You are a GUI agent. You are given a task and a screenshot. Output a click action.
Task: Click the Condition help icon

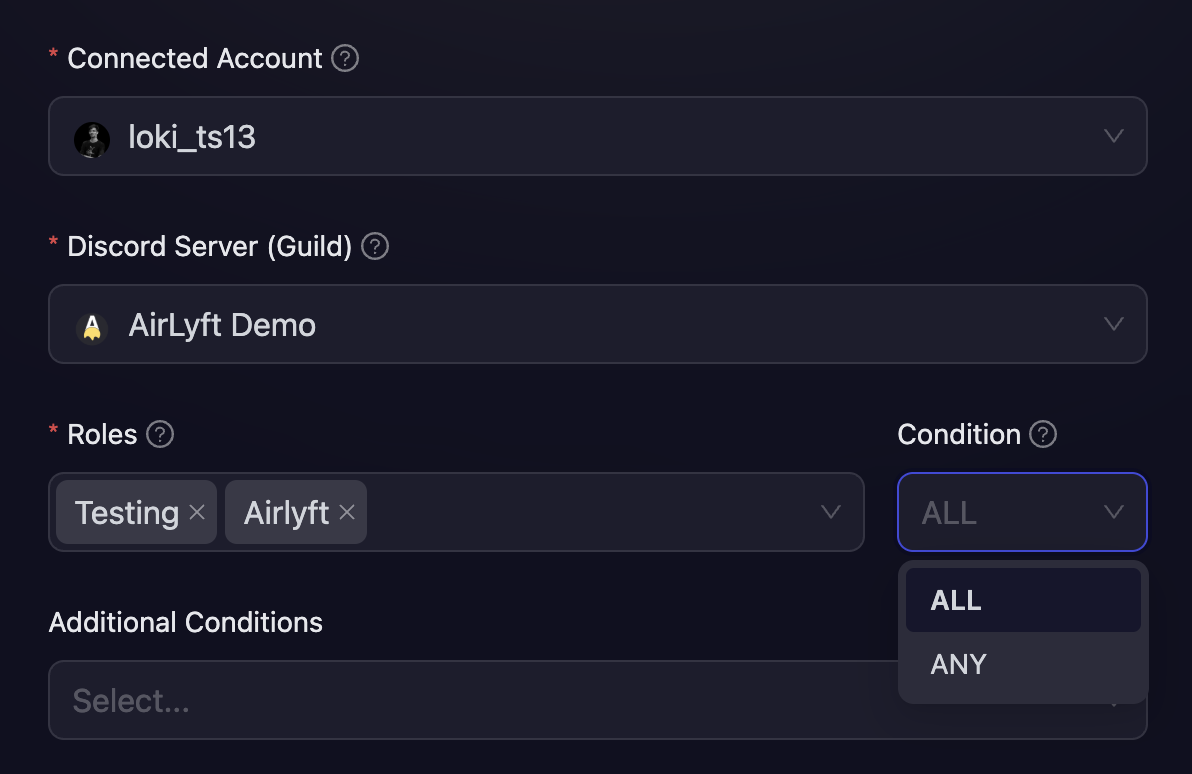click(1043, 434)
